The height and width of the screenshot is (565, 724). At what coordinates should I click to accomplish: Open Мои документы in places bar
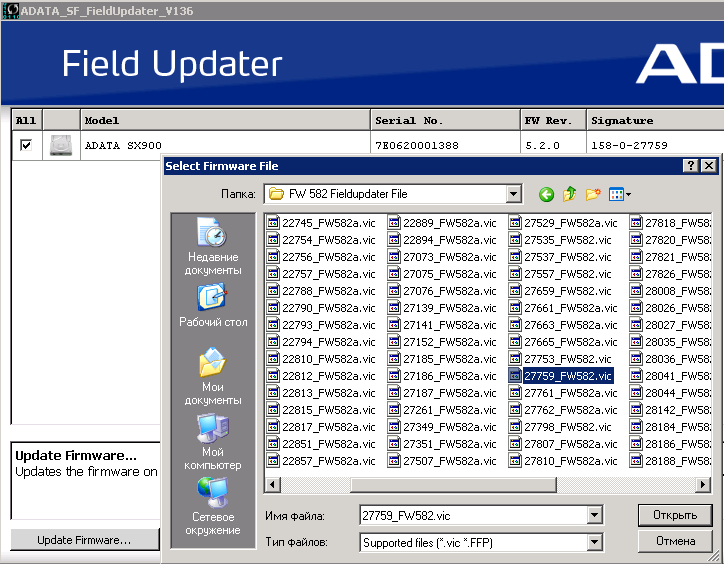coord(213,377)
